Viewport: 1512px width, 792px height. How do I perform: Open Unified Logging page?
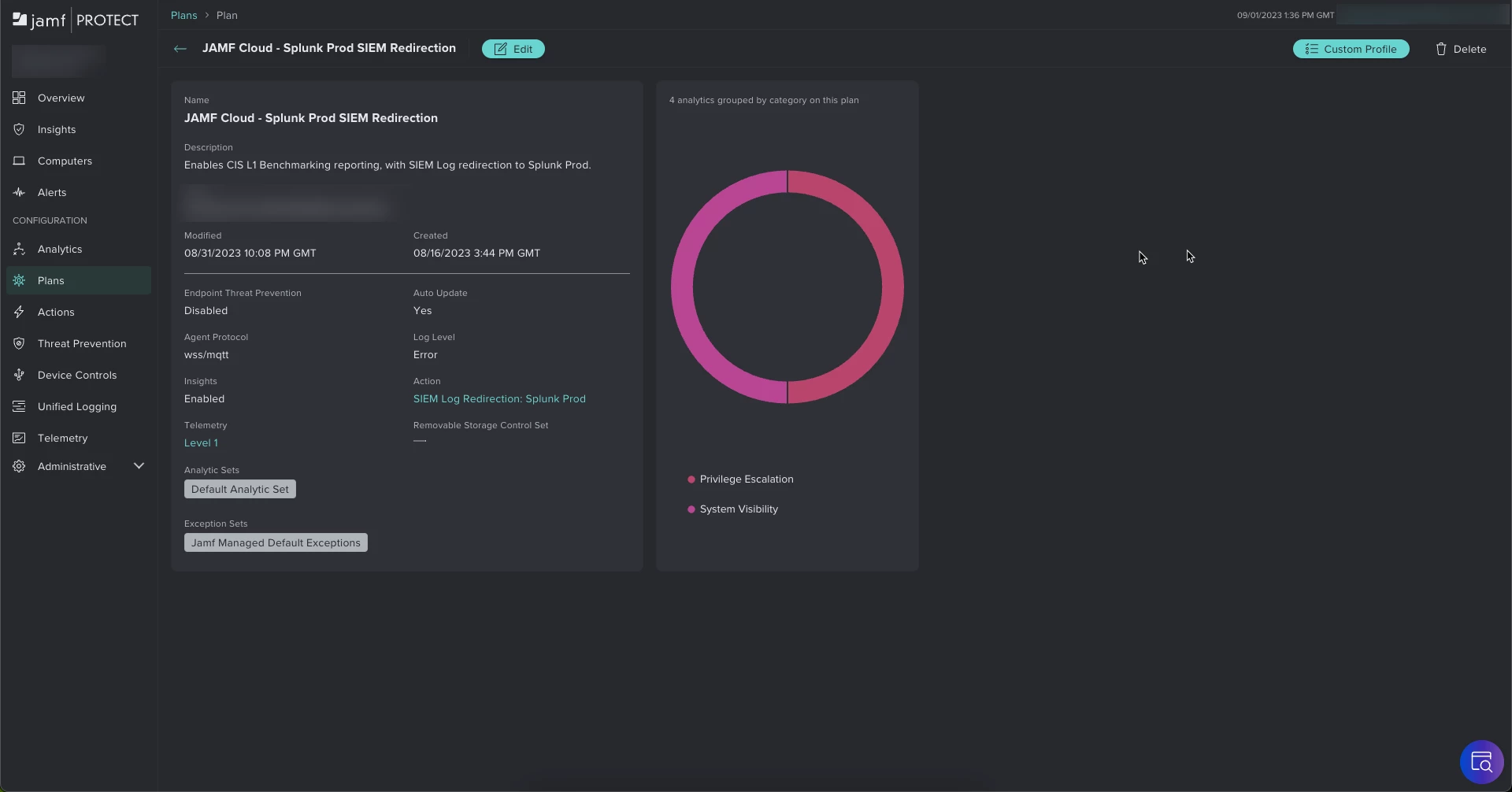(x=77, y=406)
